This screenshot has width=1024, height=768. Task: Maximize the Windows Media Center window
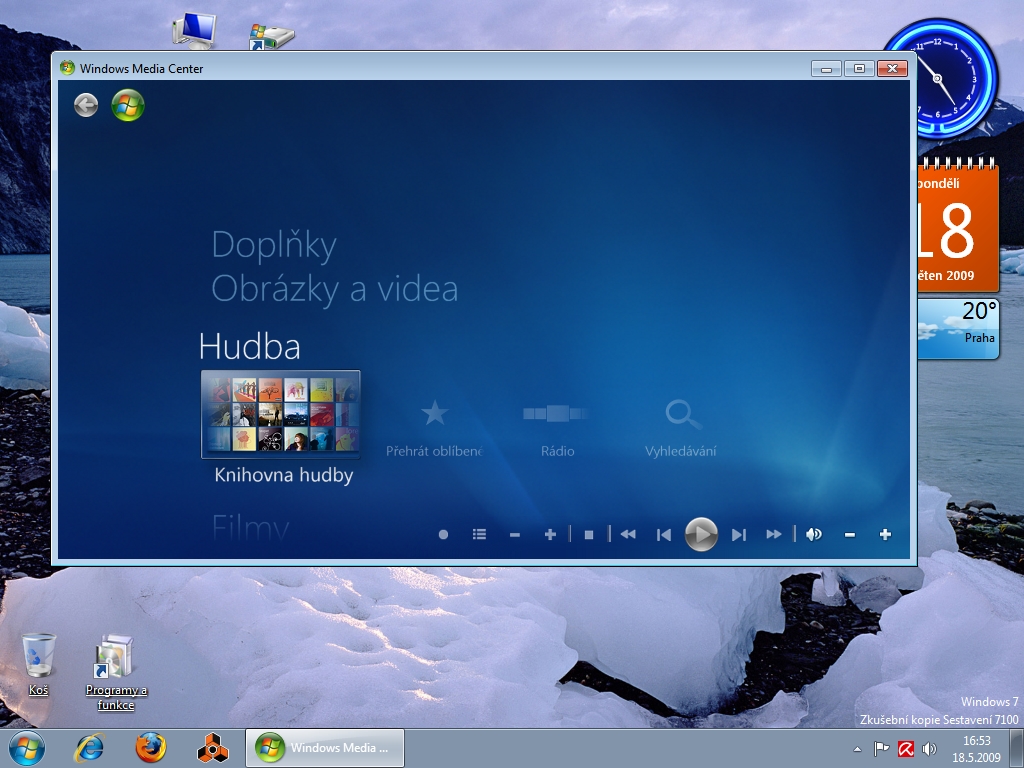[x=859, y=68]
